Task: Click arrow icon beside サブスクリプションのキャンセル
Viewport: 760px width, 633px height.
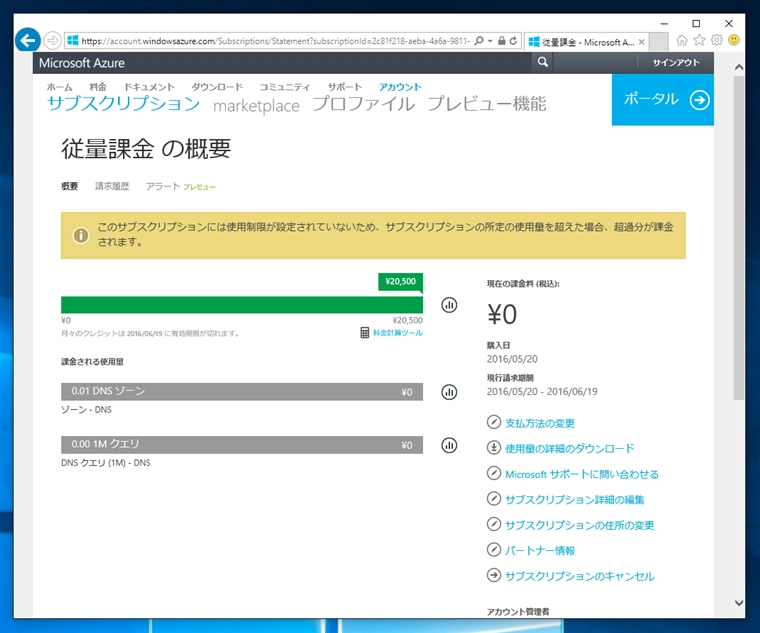Action: [493, 575]
